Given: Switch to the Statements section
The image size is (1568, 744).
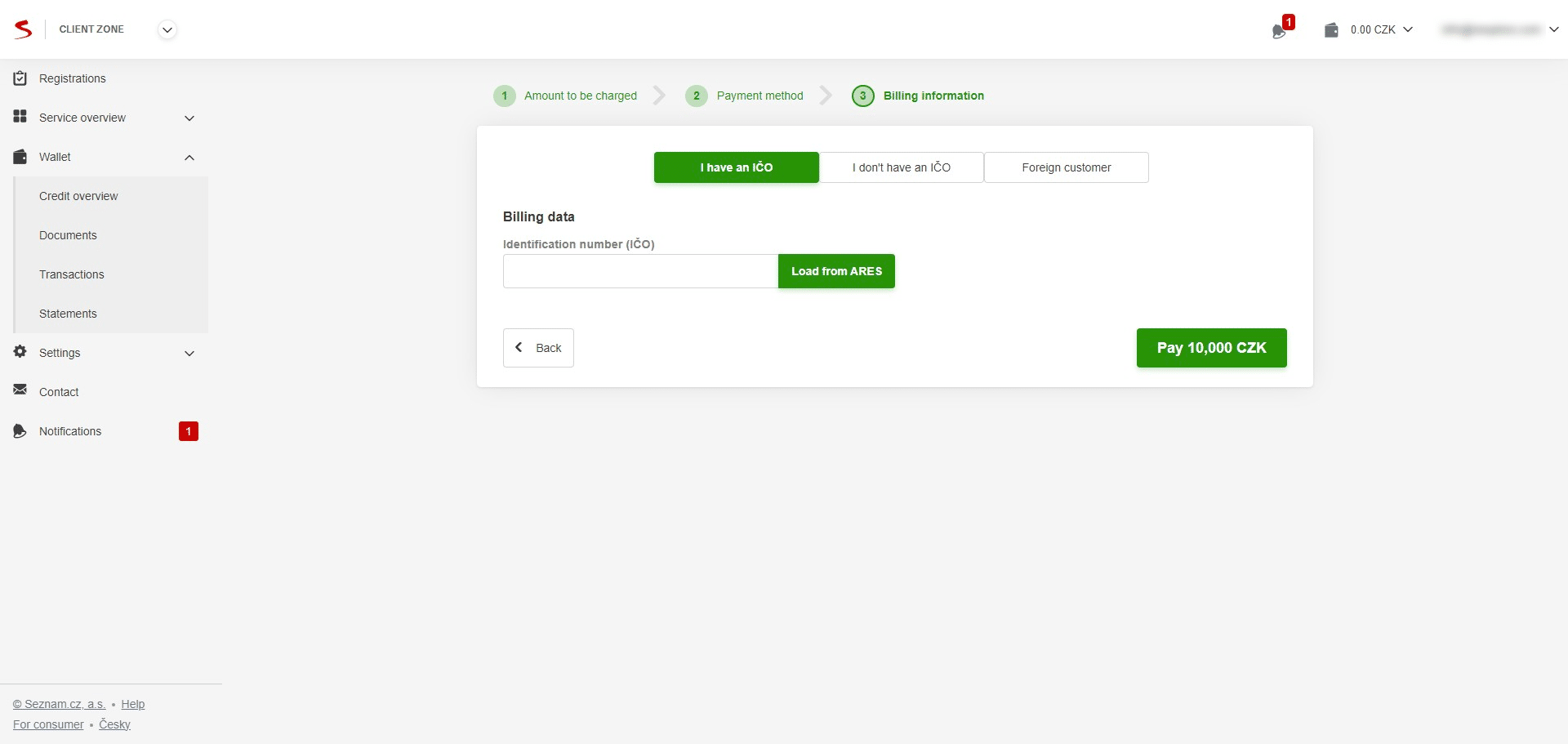Looking at the screenshot, I should coord(68,314).
